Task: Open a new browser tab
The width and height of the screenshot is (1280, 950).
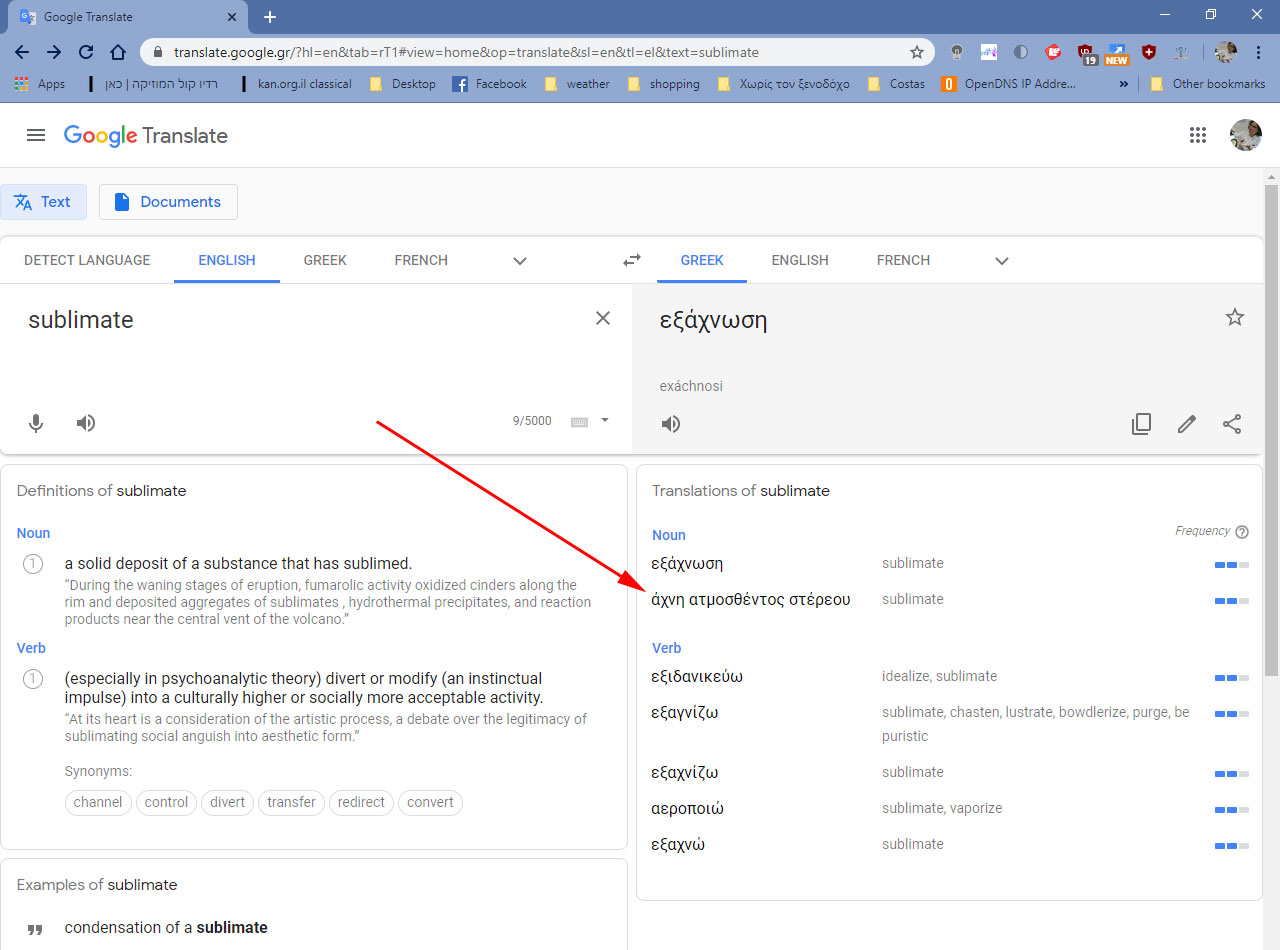Action: pyautogui.click(x=270, y=17)
